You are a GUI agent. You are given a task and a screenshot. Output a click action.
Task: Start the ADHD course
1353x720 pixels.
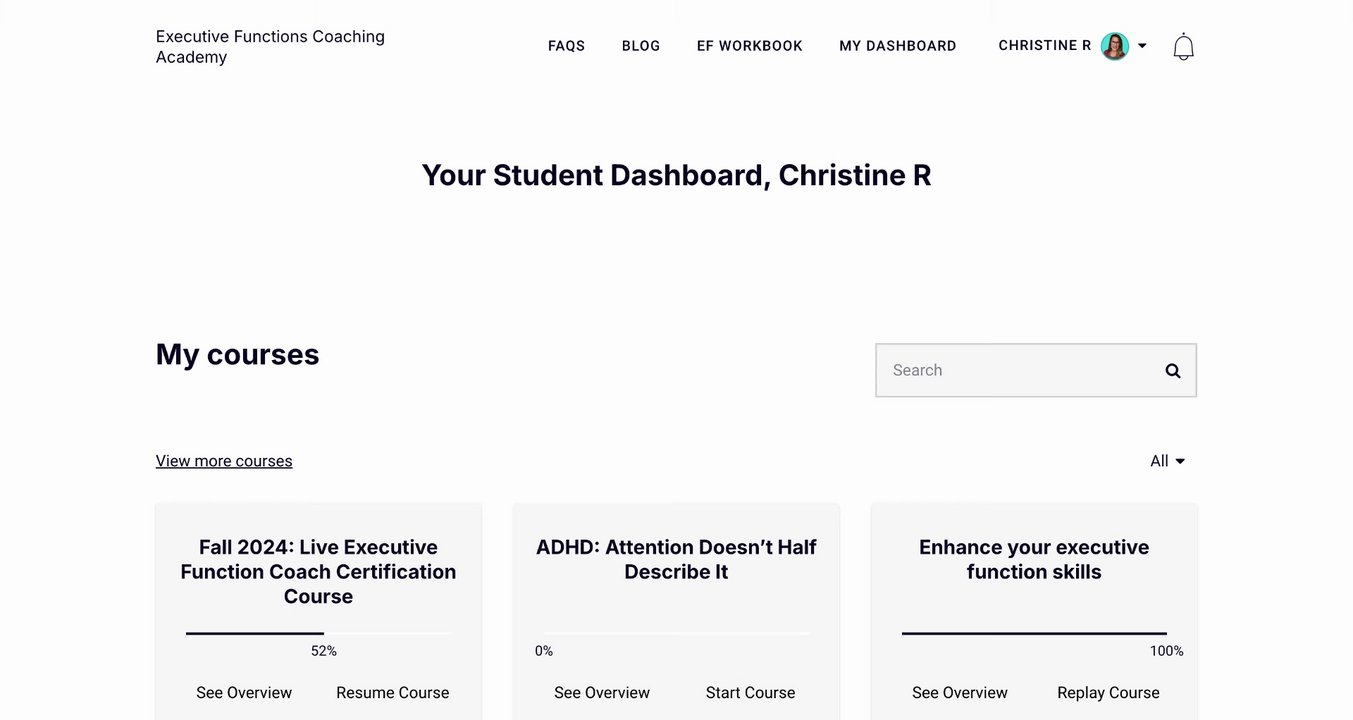(x=750, y=693)
